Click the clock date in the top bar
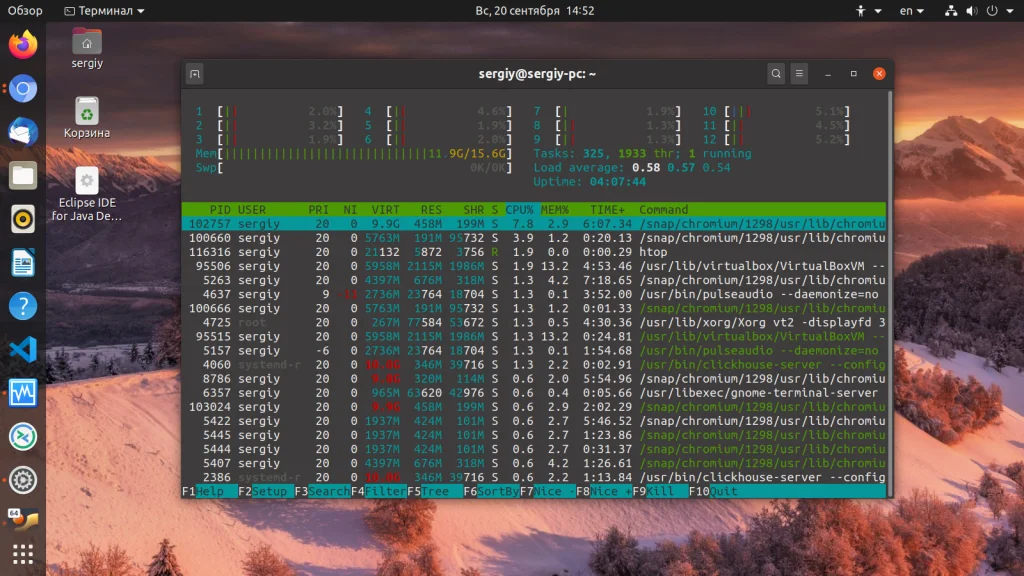Viewport: 1024px width, 576px height. click(x=534, y=11)
